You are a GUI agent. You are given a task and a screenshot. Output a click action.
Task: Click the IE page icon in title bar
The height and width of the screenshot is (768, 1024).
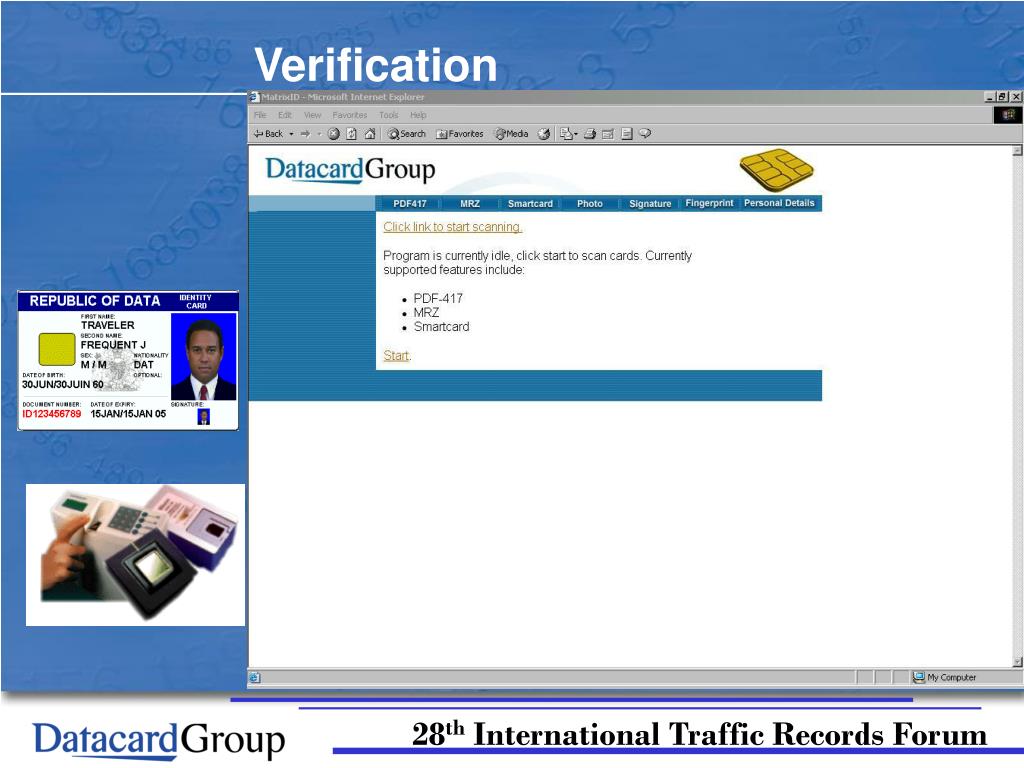click(255, 97)
